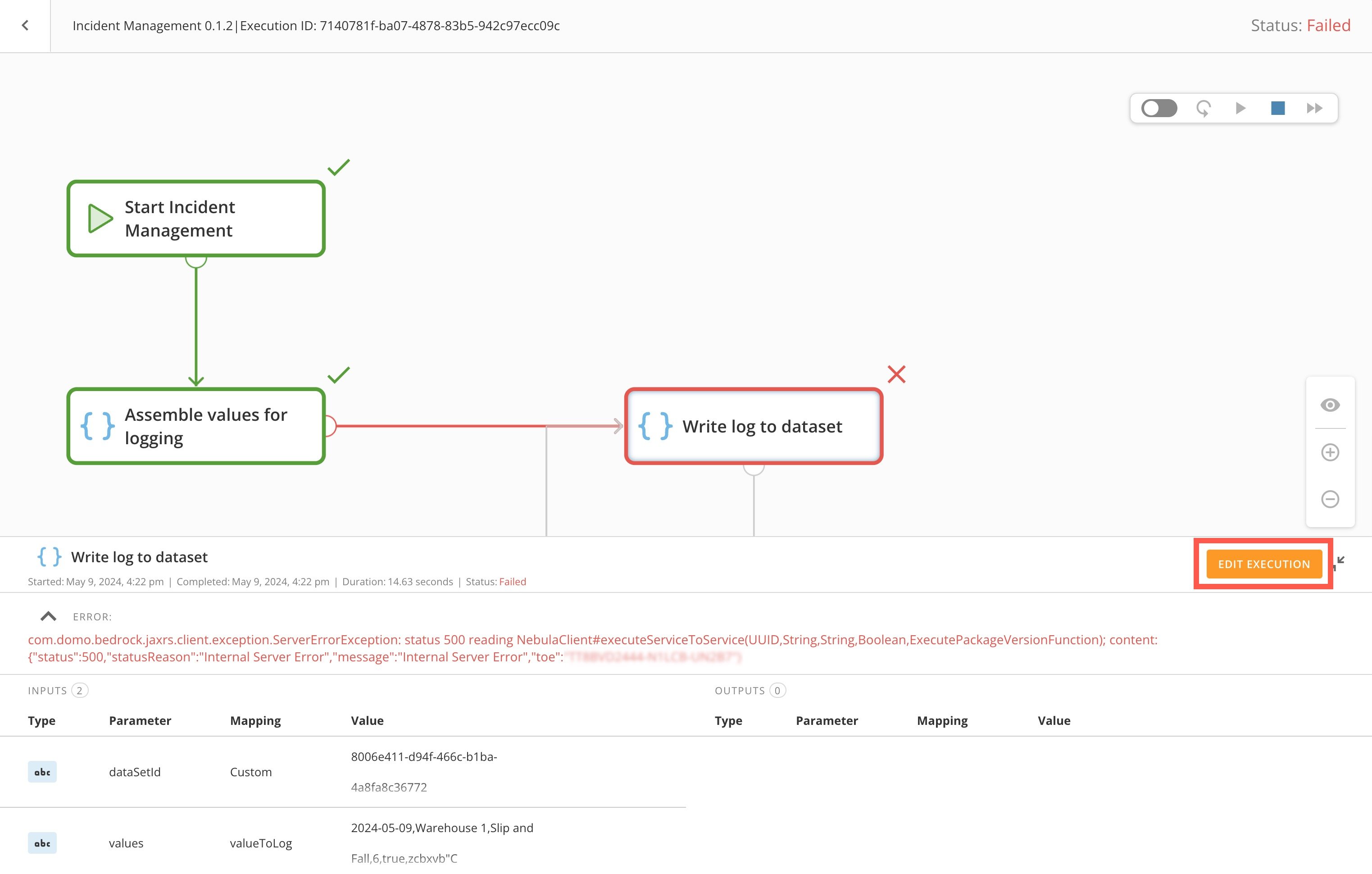Click the Completed: May 9, 2024 timestamp
This screenshot has height=874, width=1372.
coord(253,582)
